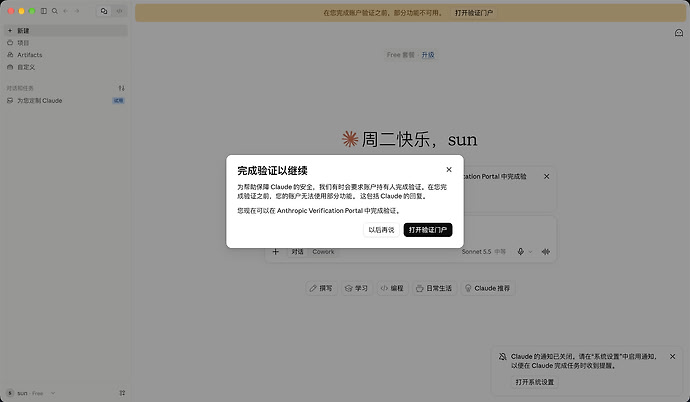The image size is (690, 402).
Task: Start voice mode waveform icon
Action: pos(546,252)
